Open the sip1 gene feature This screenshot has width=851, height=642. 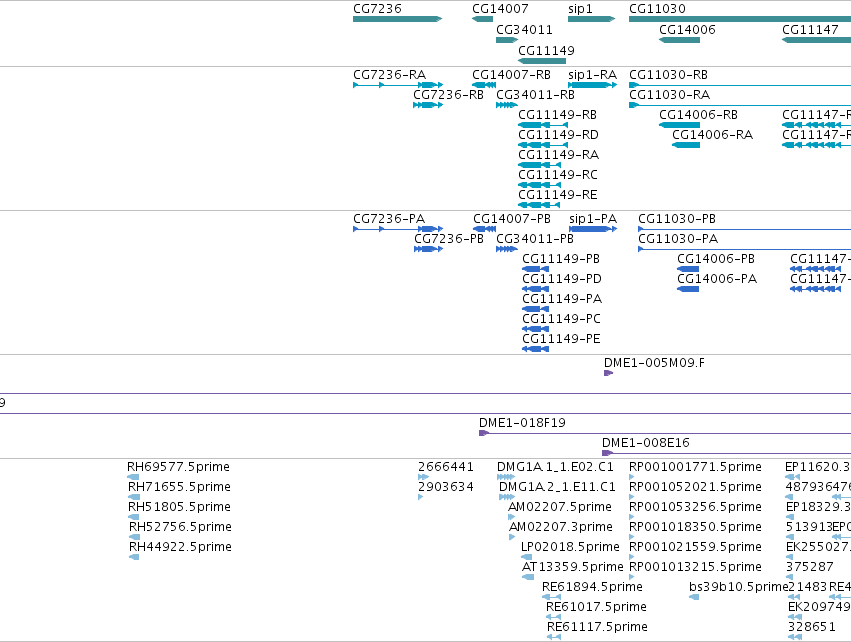coord(592,19)
